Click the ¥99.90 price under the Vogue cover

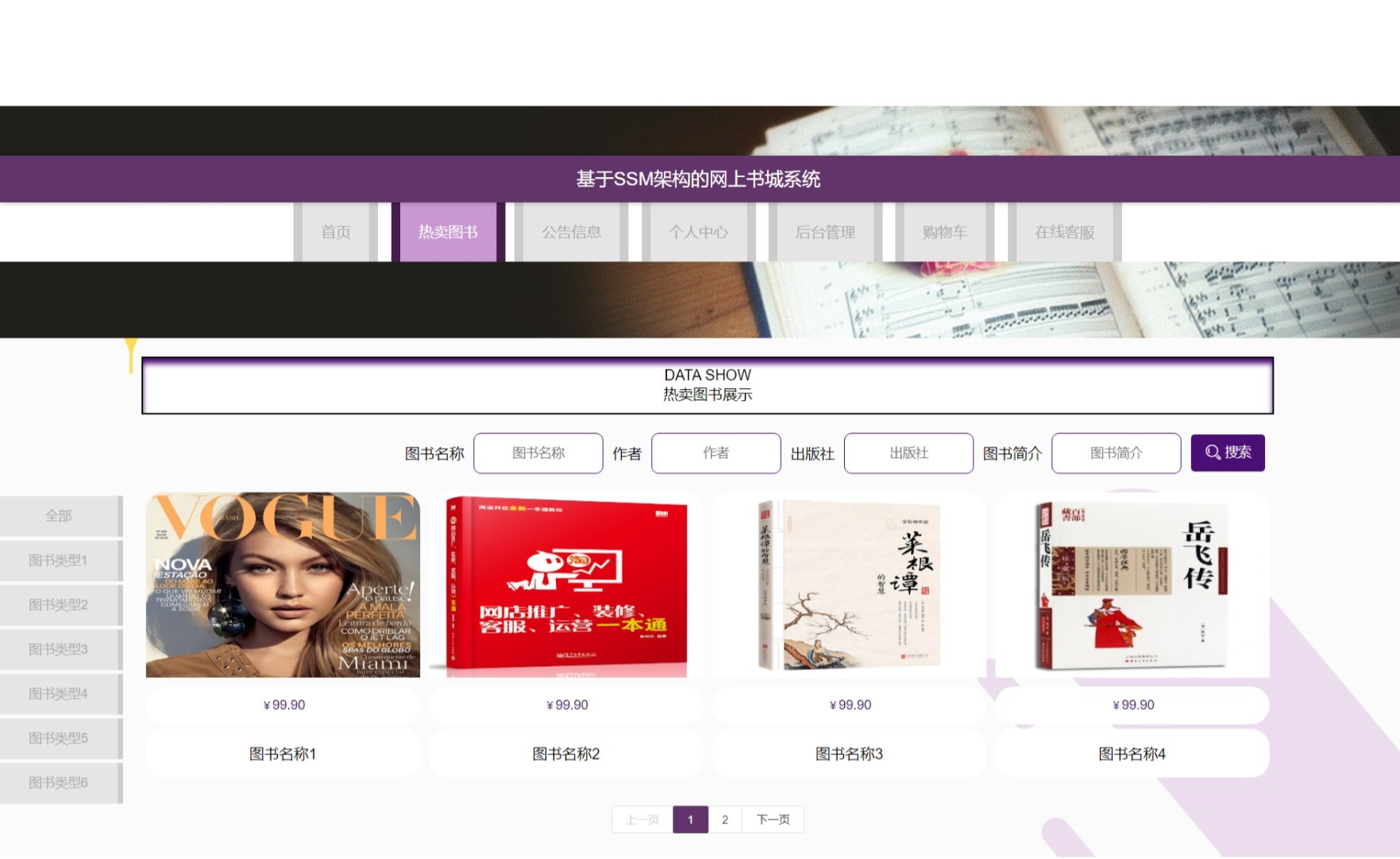point(283,705)
